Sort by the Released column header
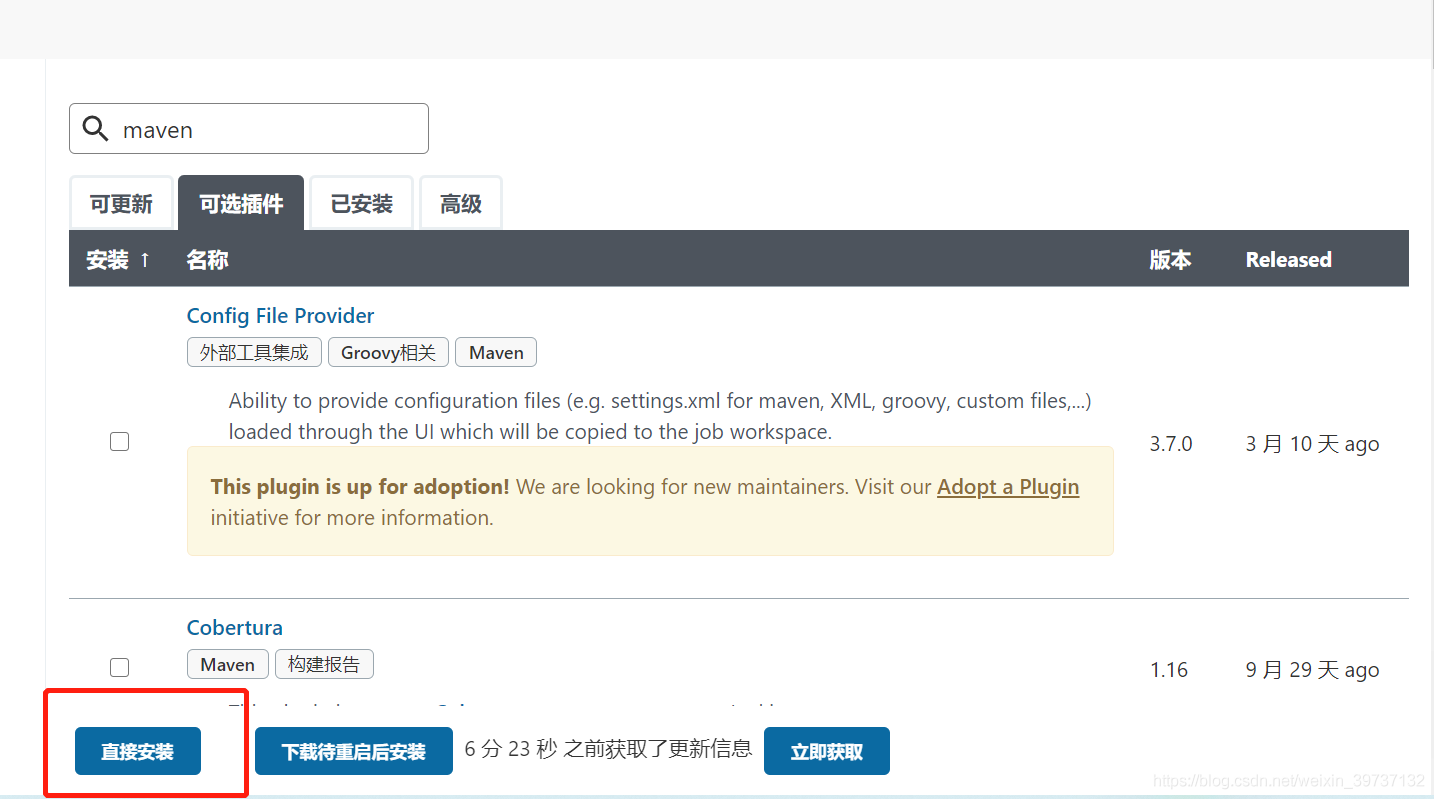Screen dimensions: 1434x799 pos(1288,260)
